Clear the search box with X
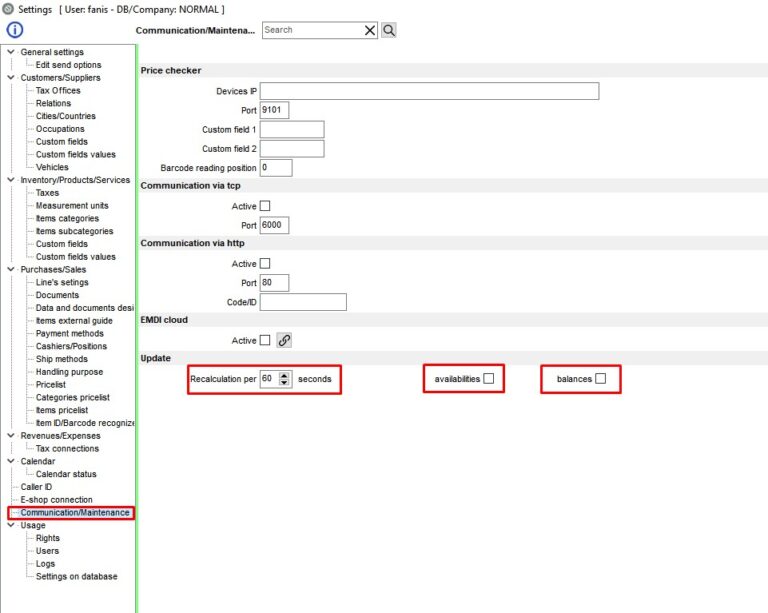Screen dimensions: 768x613 pyautogui.click(x=370, y=30)
